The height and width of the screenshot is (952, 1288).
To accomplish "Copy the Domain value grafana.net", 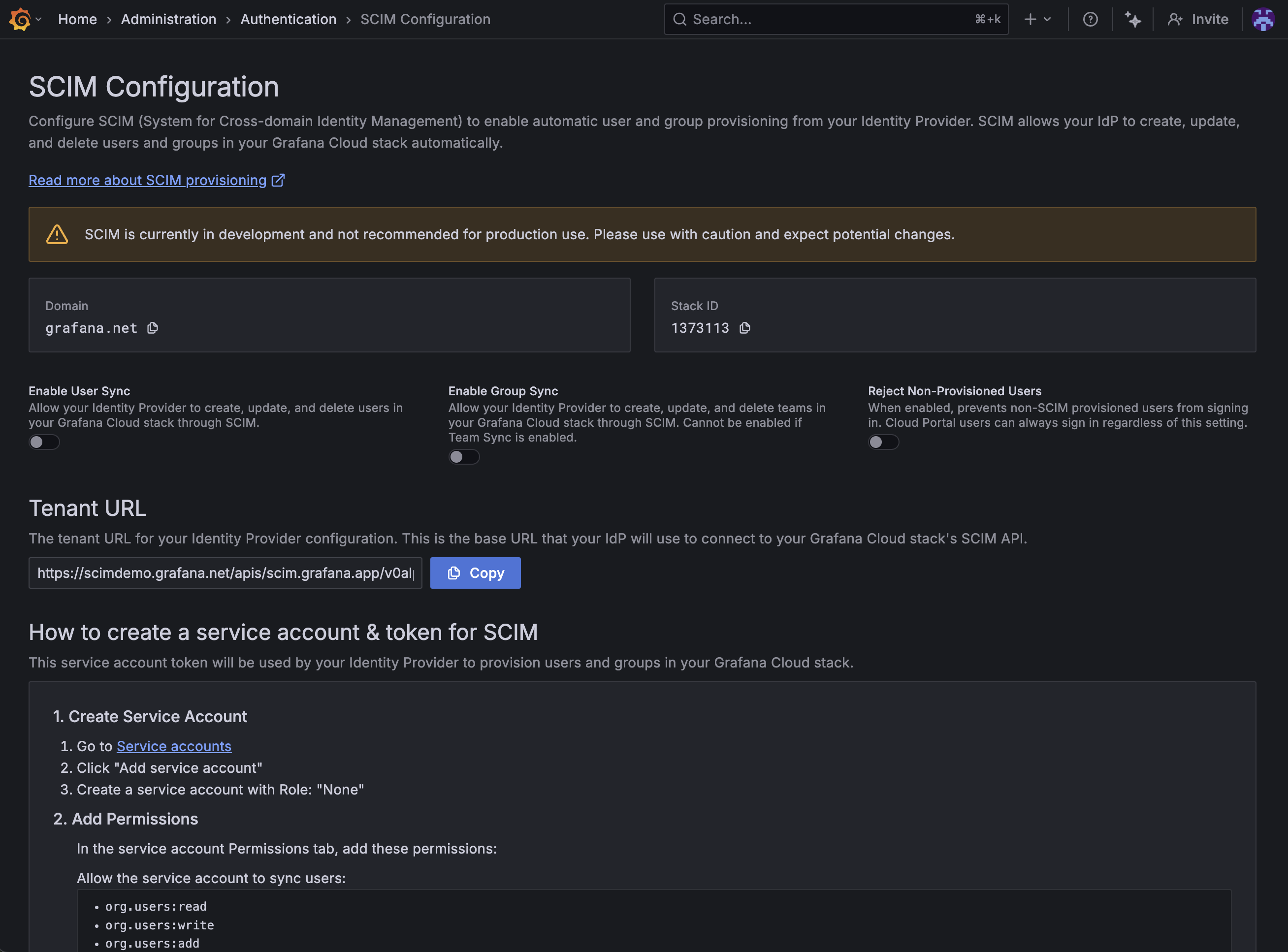I will 152,328.
